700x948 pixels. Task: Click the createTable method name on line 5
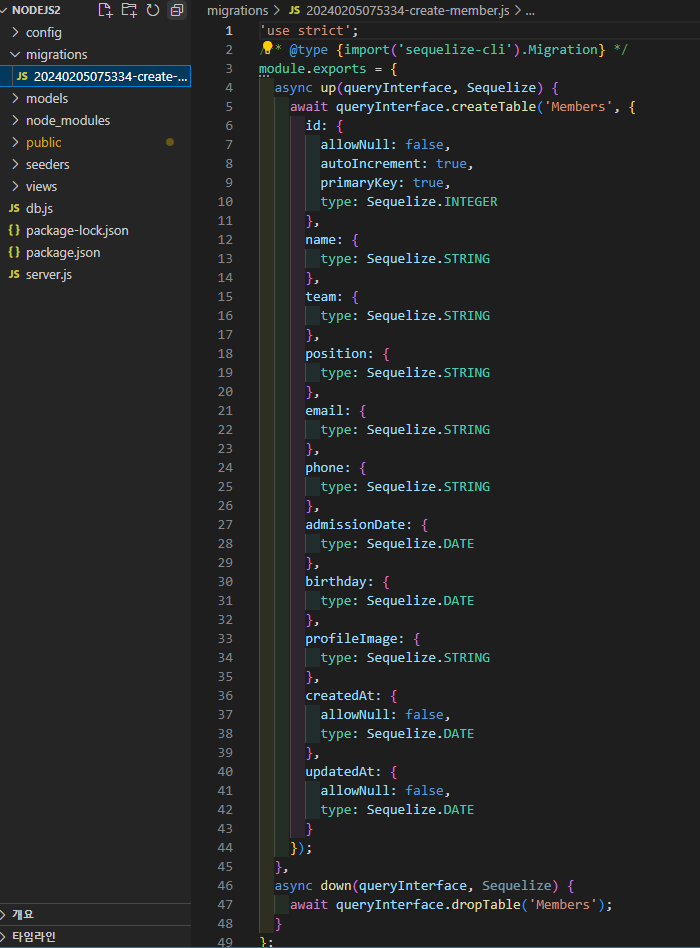(x=493, y=106)
